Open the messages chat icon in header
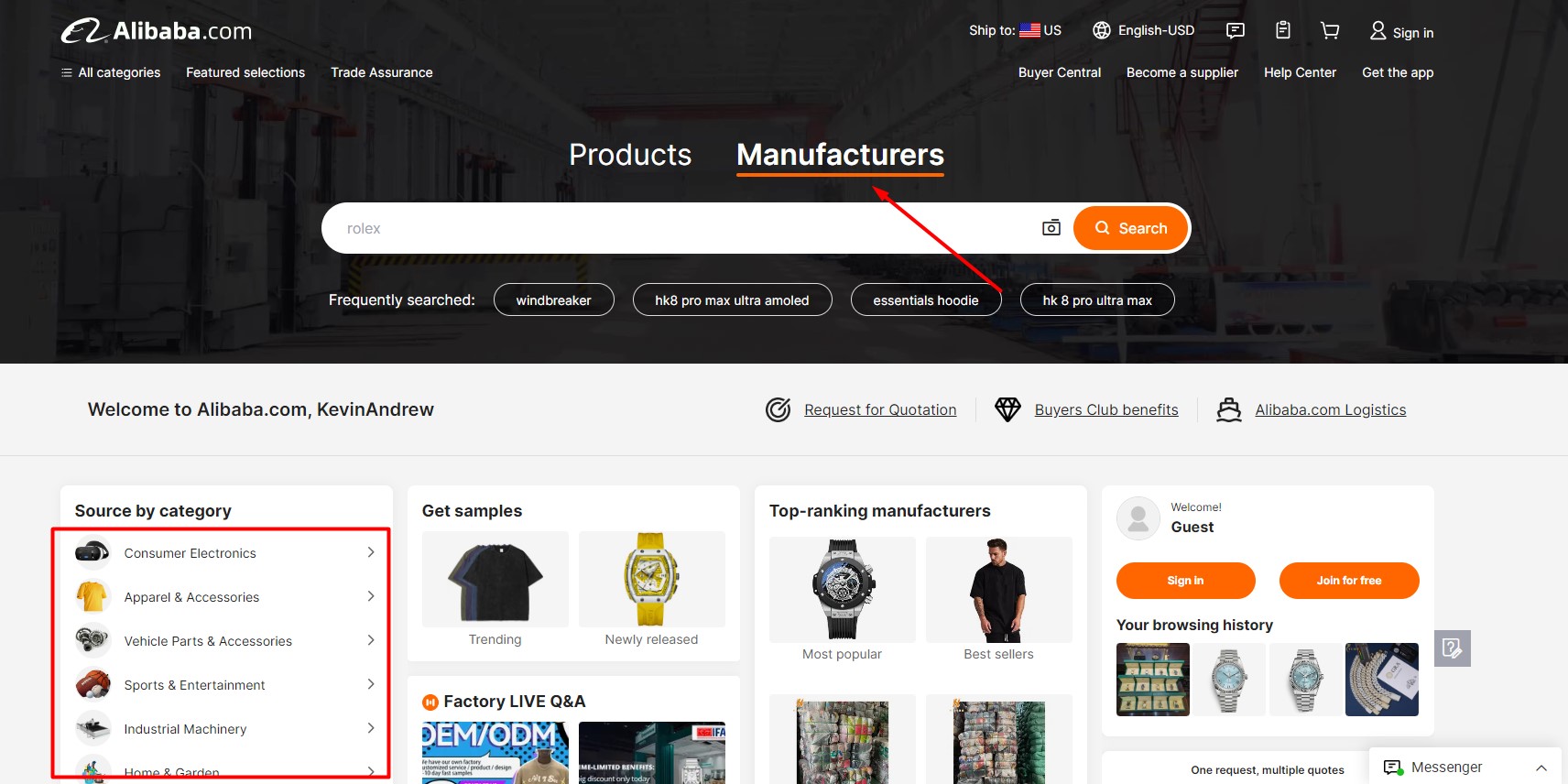 pos(1235,31)
